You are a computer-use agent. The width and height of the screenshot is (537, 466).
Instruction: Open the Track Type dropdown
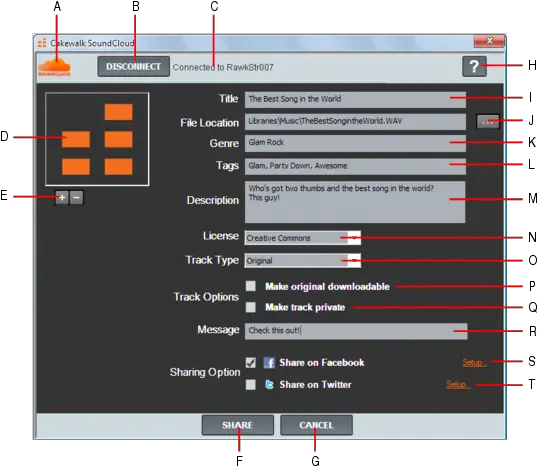pos(302,261)
